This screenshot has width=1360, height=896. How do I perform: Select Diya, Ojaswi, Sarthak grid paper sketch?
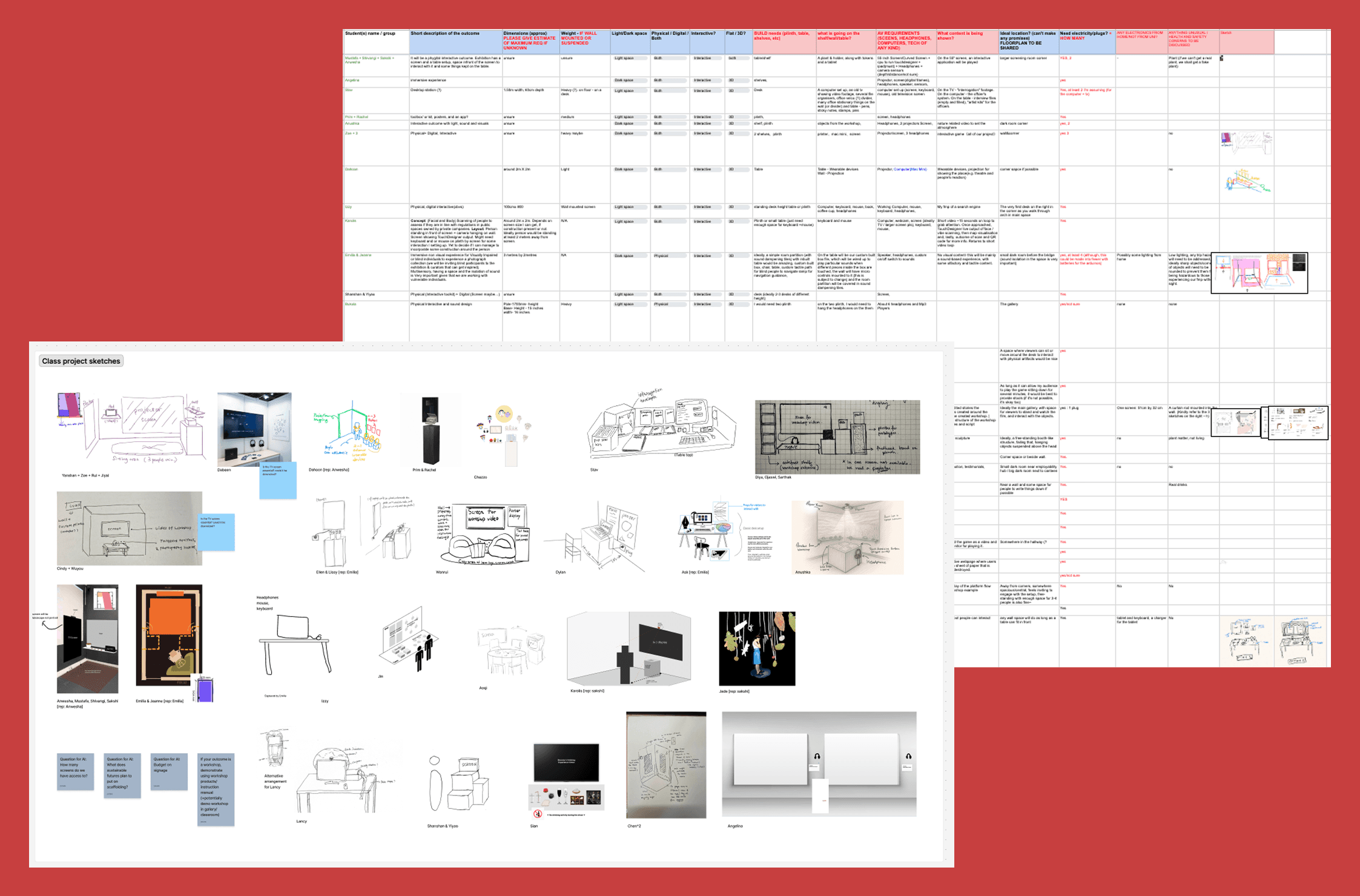coord(837,436)
